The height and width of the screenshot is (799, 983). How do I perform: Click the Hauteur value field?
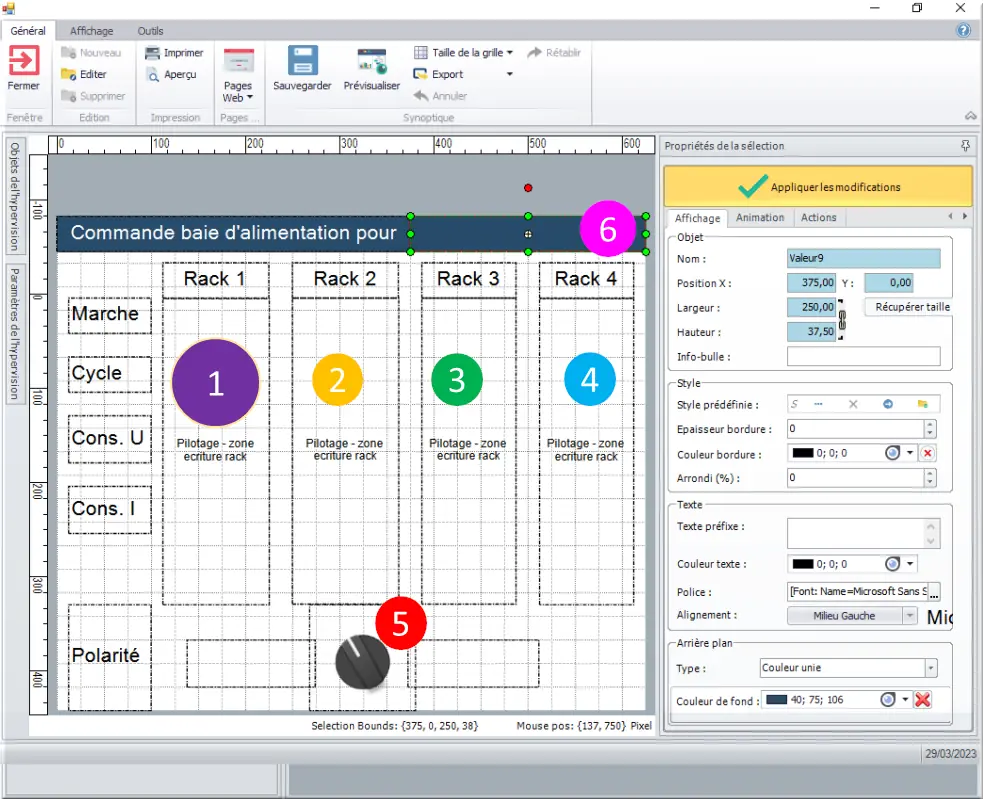pyautogui.click(x=811, y=331)
